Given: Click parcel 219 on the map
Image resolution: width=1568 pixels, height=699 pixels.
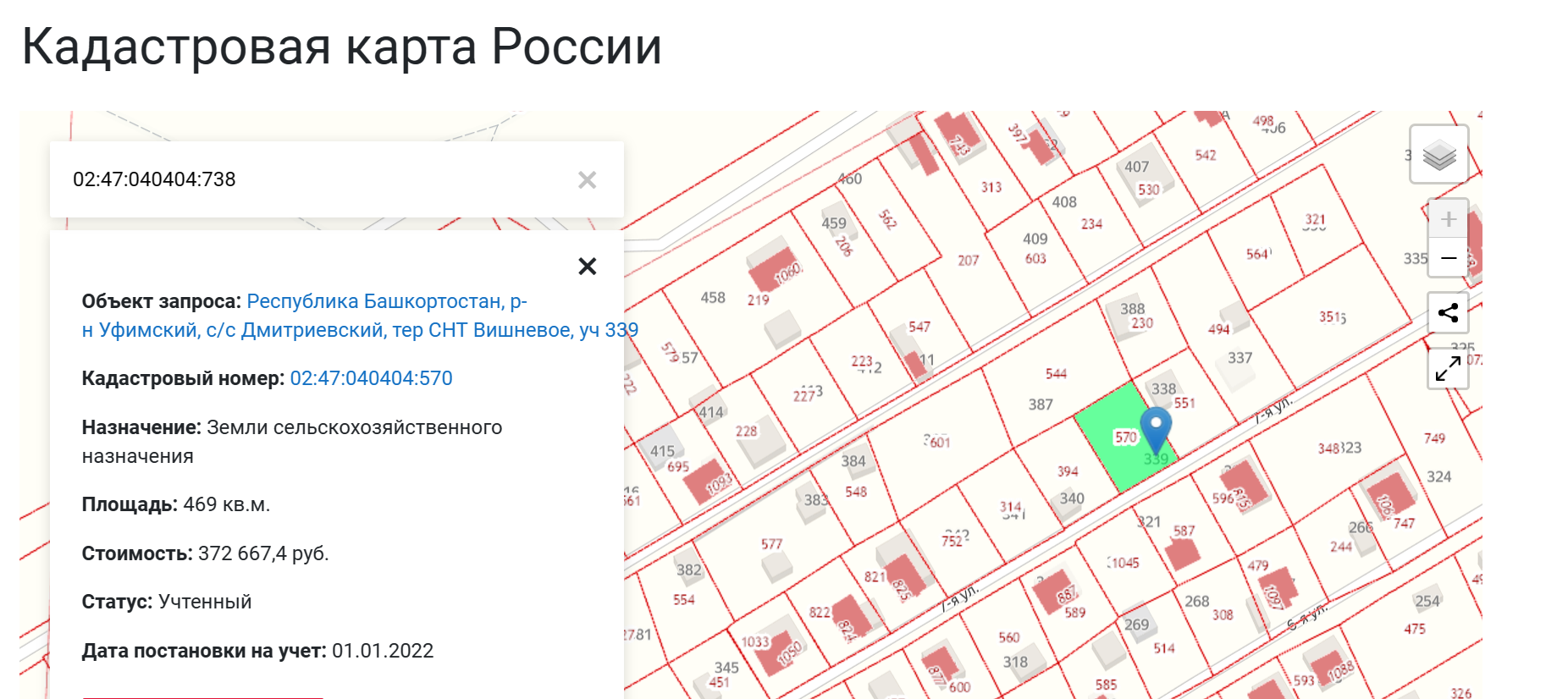Looking at the screenshot, I should pyautogui.click(x=758, y=300).
